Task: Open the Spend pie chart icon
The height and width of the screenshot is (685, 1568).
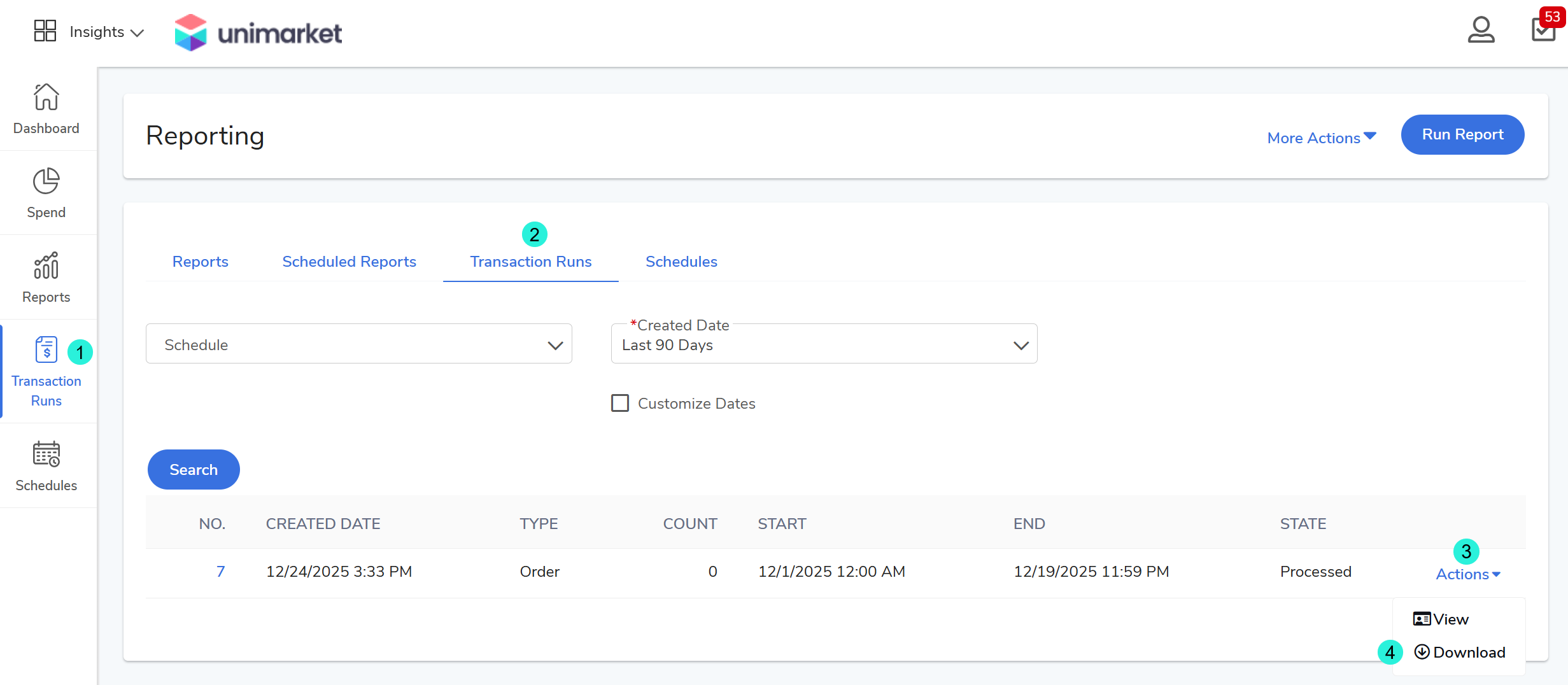Action: tap(46, 181)
